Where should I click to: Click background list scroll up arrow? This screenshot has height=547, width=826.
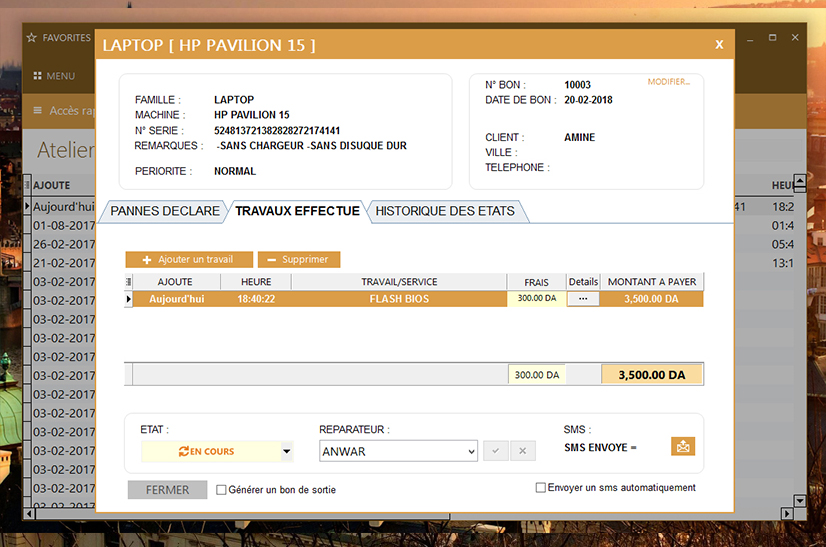coord(800,182)
